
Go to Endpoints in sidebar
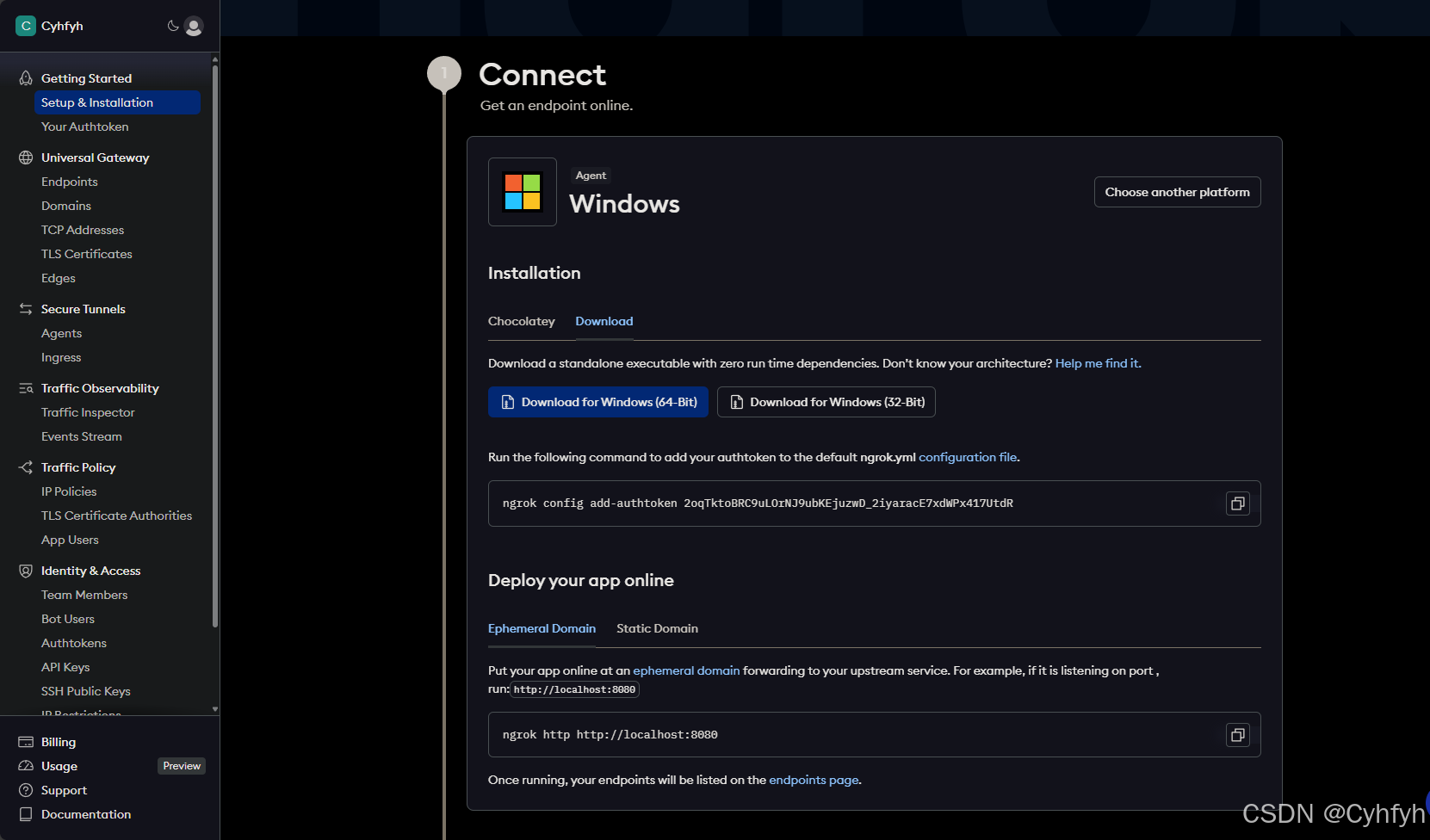[70, 182]
